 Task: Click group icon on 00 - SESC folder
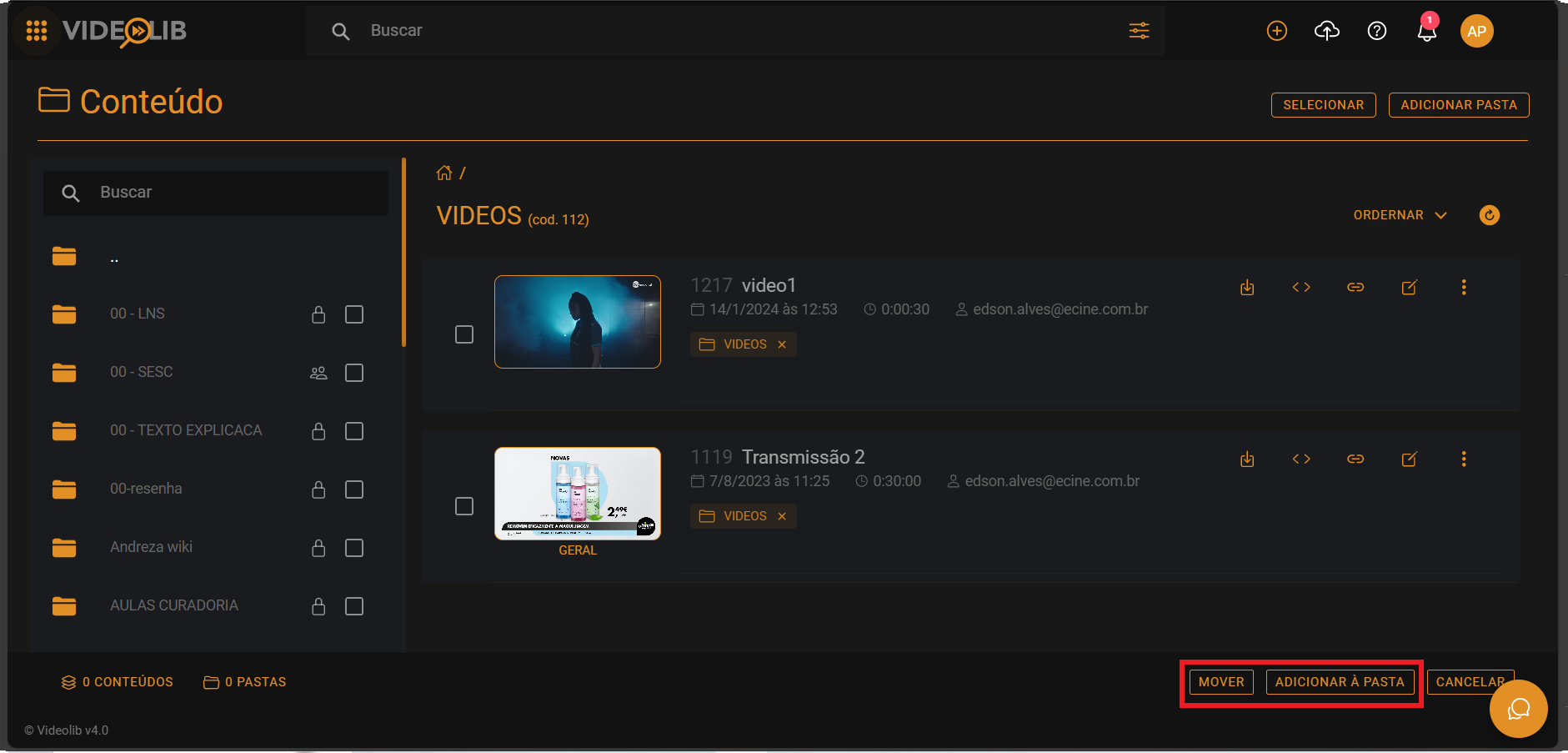[318, 373]
